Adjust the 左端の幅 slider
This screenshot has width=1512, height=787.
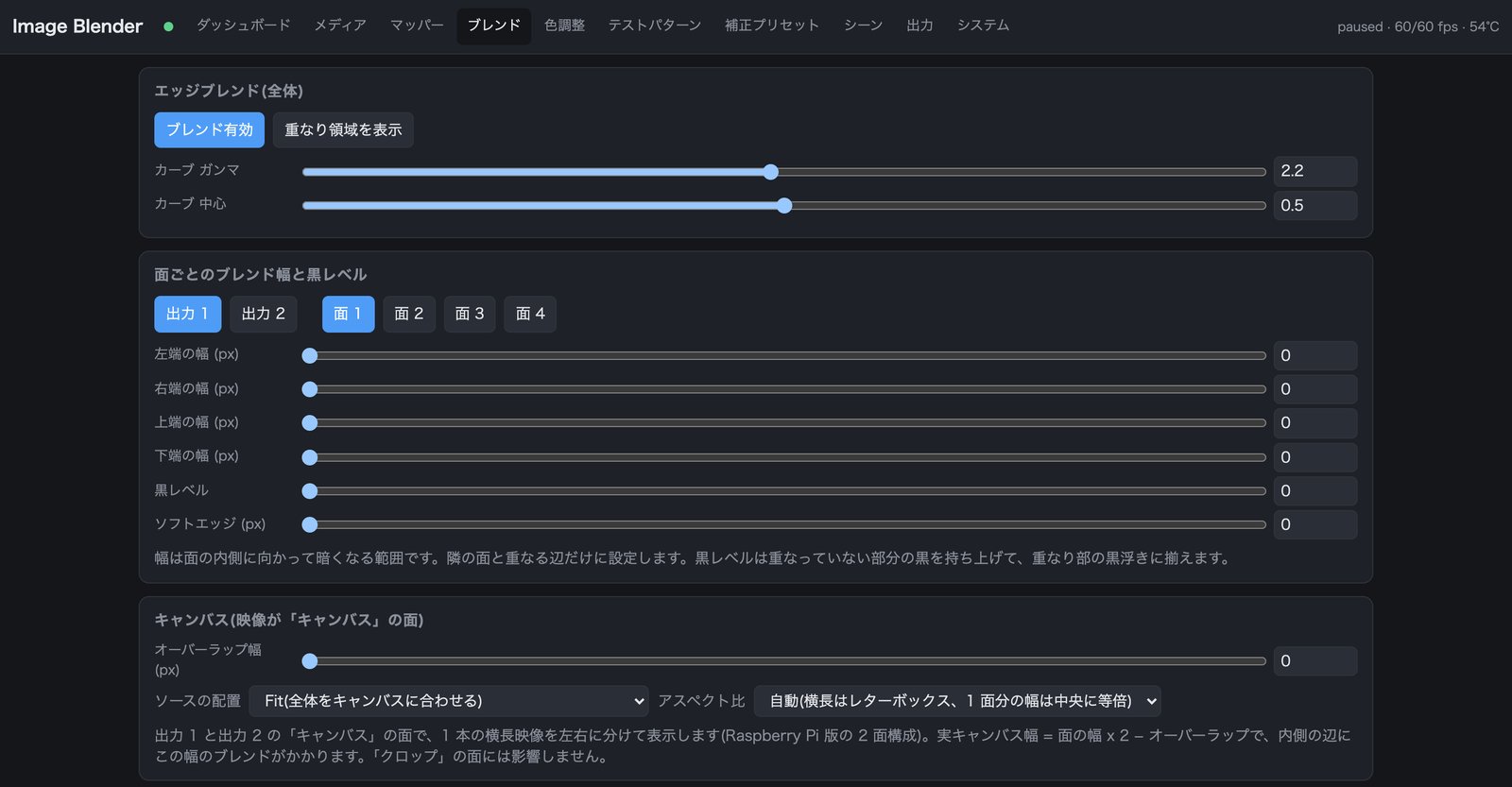click(x=783, y=356)
